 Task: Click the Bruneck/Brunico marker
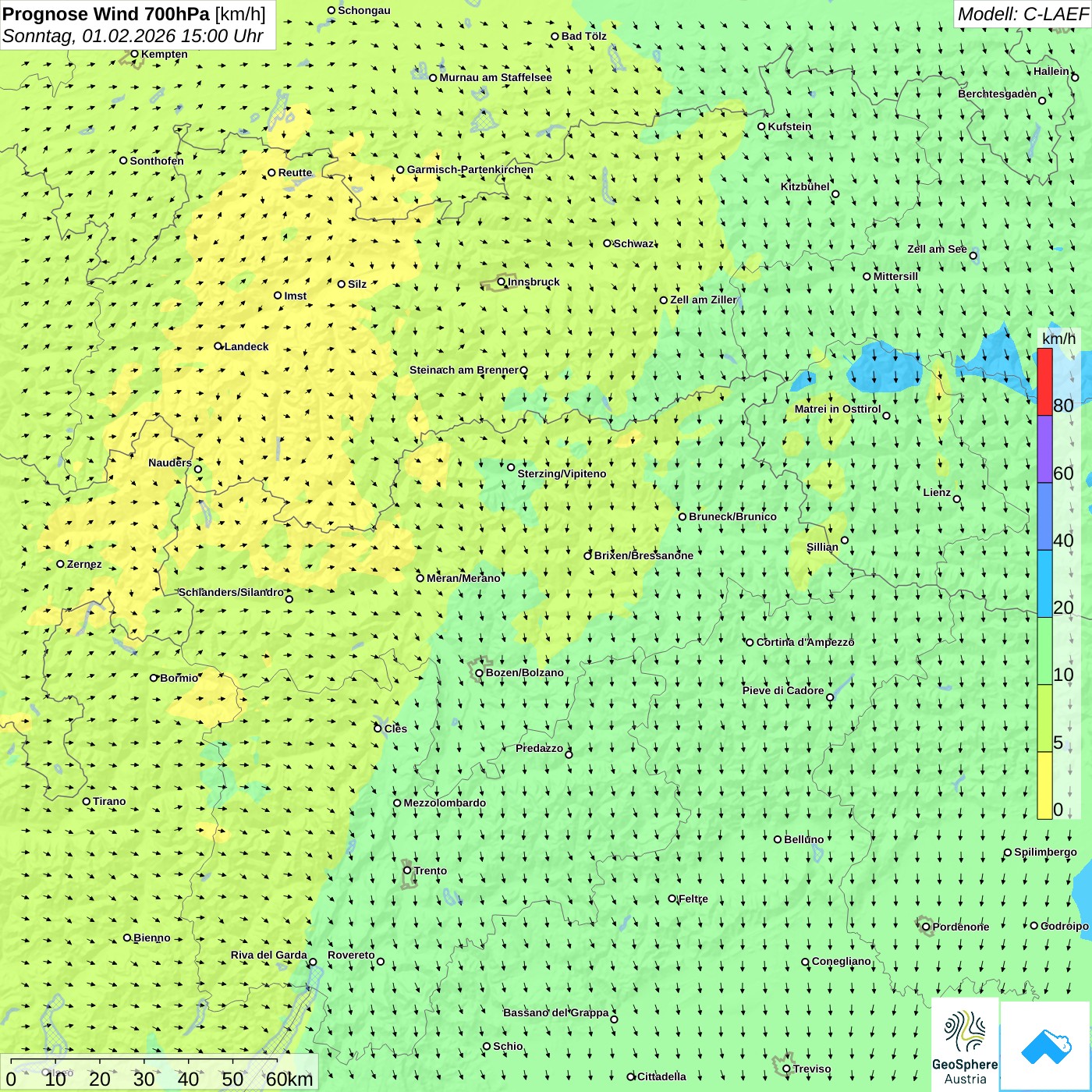pyautogui.click(x=682, y=516)
